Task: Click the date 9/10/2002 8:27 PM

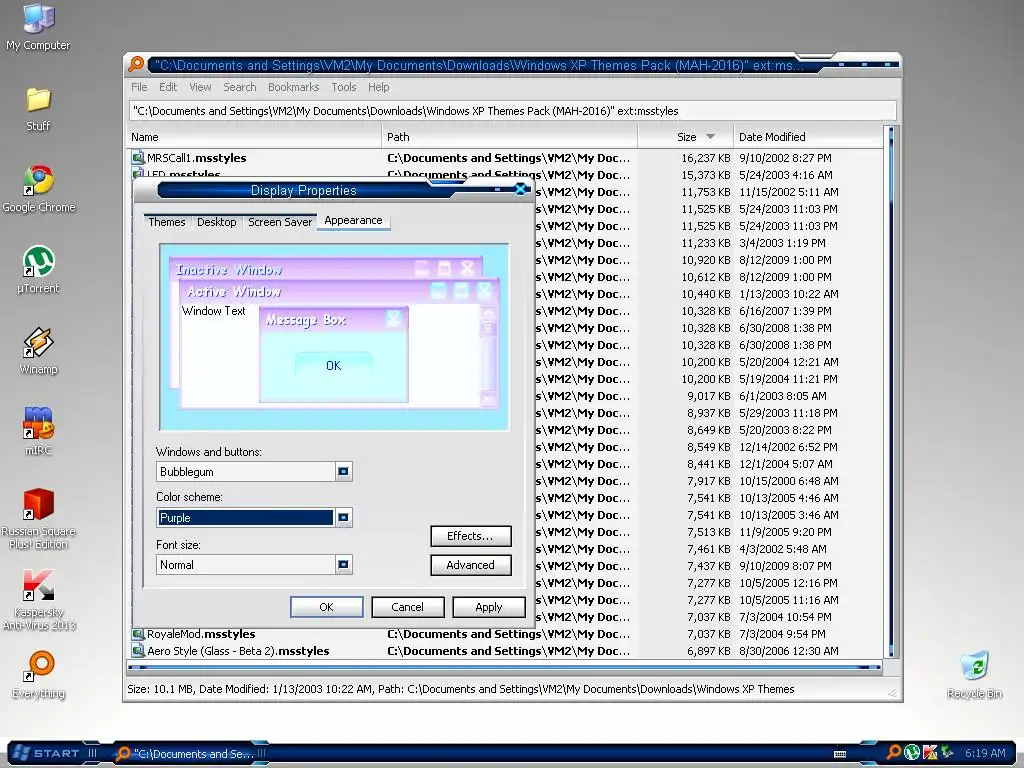Action: [x=785, y=157]
